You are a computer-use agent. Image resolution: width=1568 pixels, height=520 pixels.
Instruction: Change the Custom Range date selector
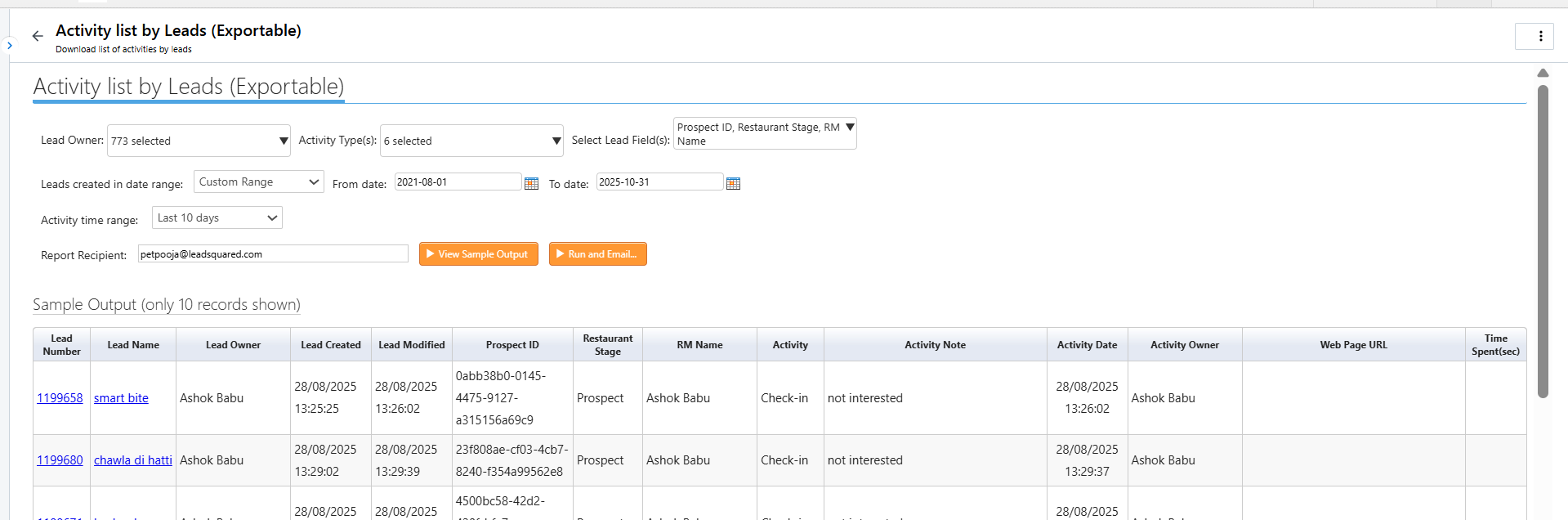(x=258, y=182)
